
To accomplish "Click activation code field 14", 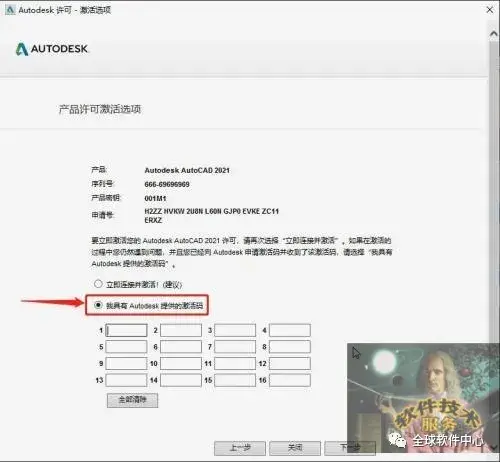I will click(181, 380).
